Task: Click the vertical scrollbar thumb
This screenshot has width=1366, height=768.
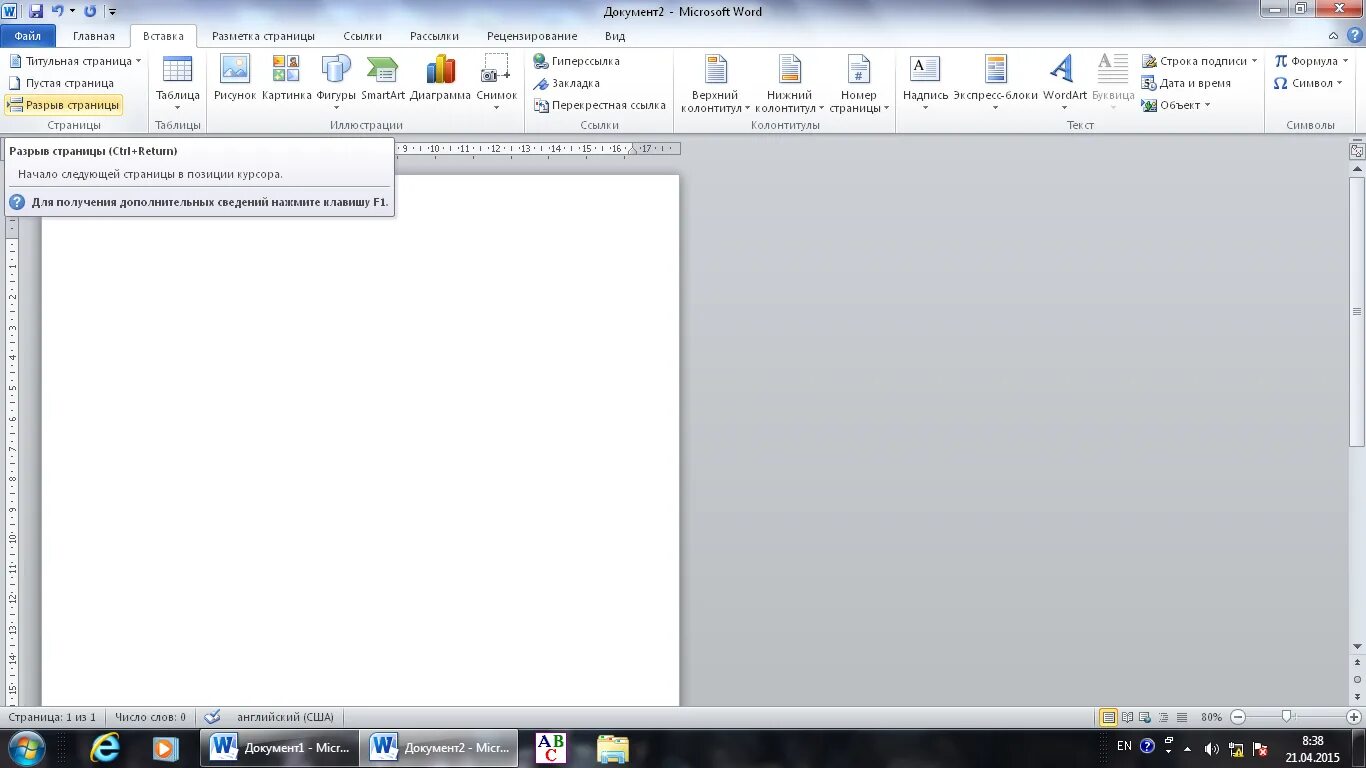Action: point(1357,312)
